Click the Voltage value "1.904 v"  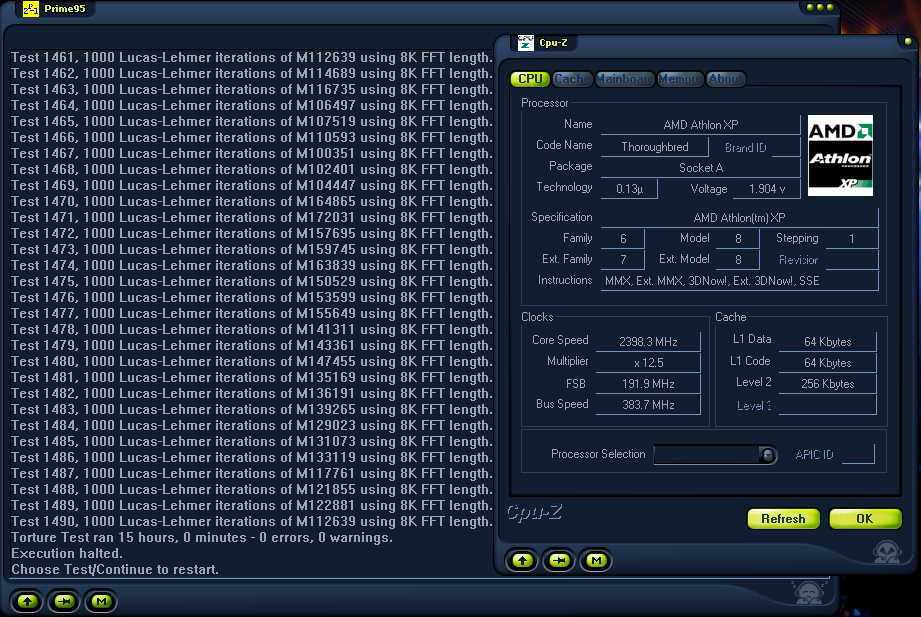pos(767,189)
